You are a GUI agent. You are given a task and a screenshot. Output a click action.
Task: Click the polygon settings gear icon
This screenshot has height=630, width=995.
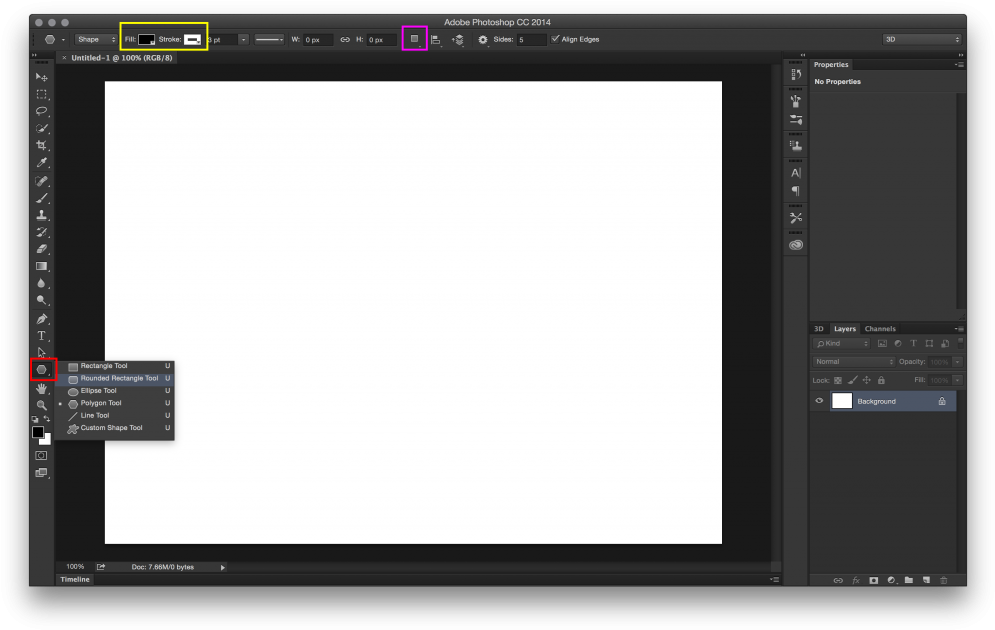click(x=482, y=39)
